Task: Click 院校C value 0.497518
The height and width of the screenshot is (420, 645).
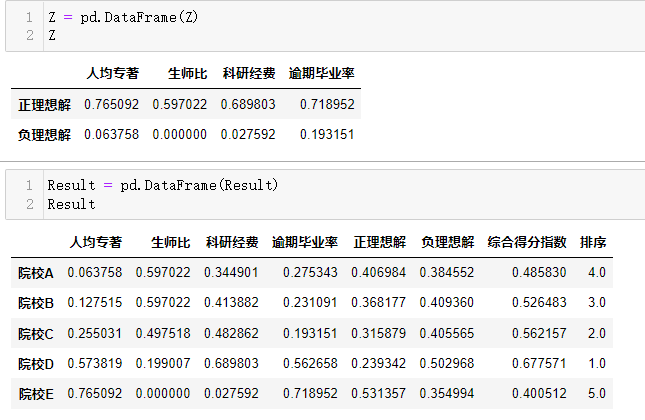Action: [163, 333]
